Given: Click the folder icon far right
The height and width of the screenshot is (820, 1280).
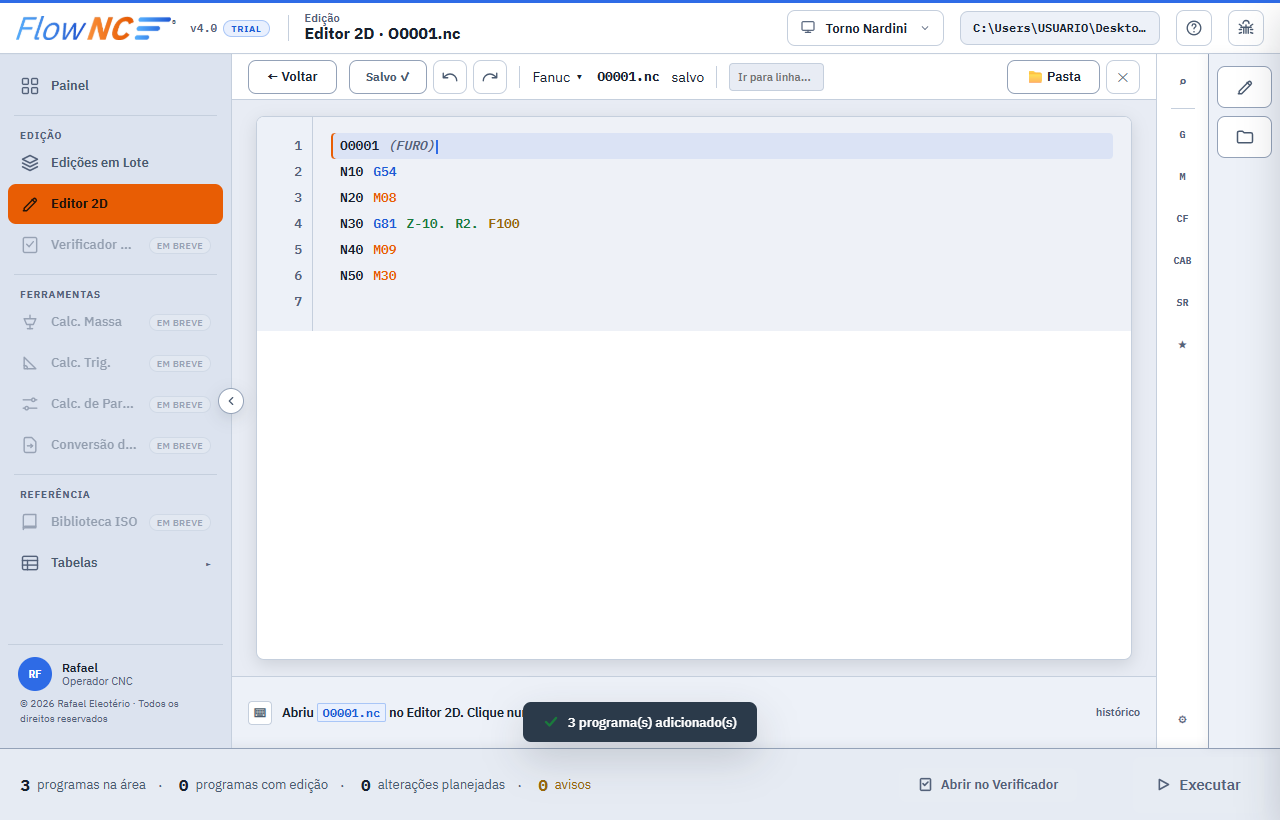Looking at the screenshot, I should (x=1245, y=137).
